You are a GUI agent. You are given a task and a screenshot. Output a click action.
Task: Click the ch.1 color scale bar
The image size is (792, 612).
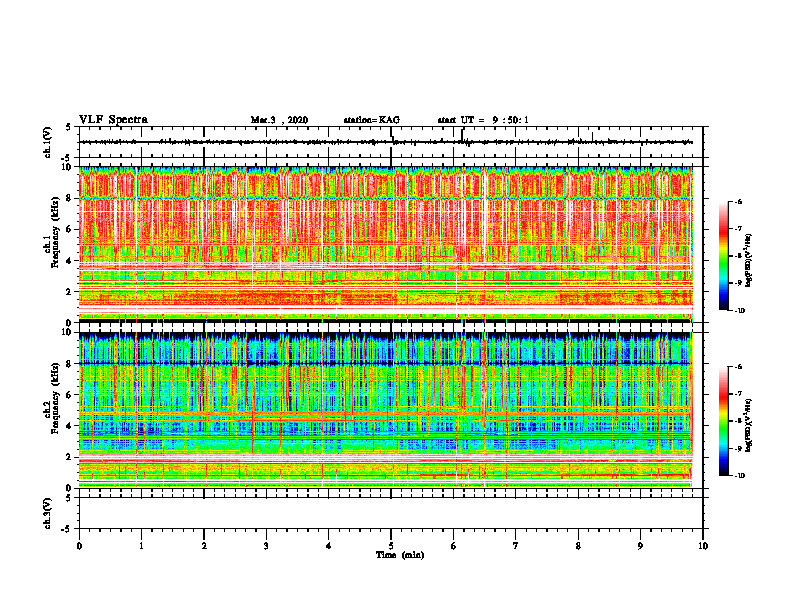point(724,256)
